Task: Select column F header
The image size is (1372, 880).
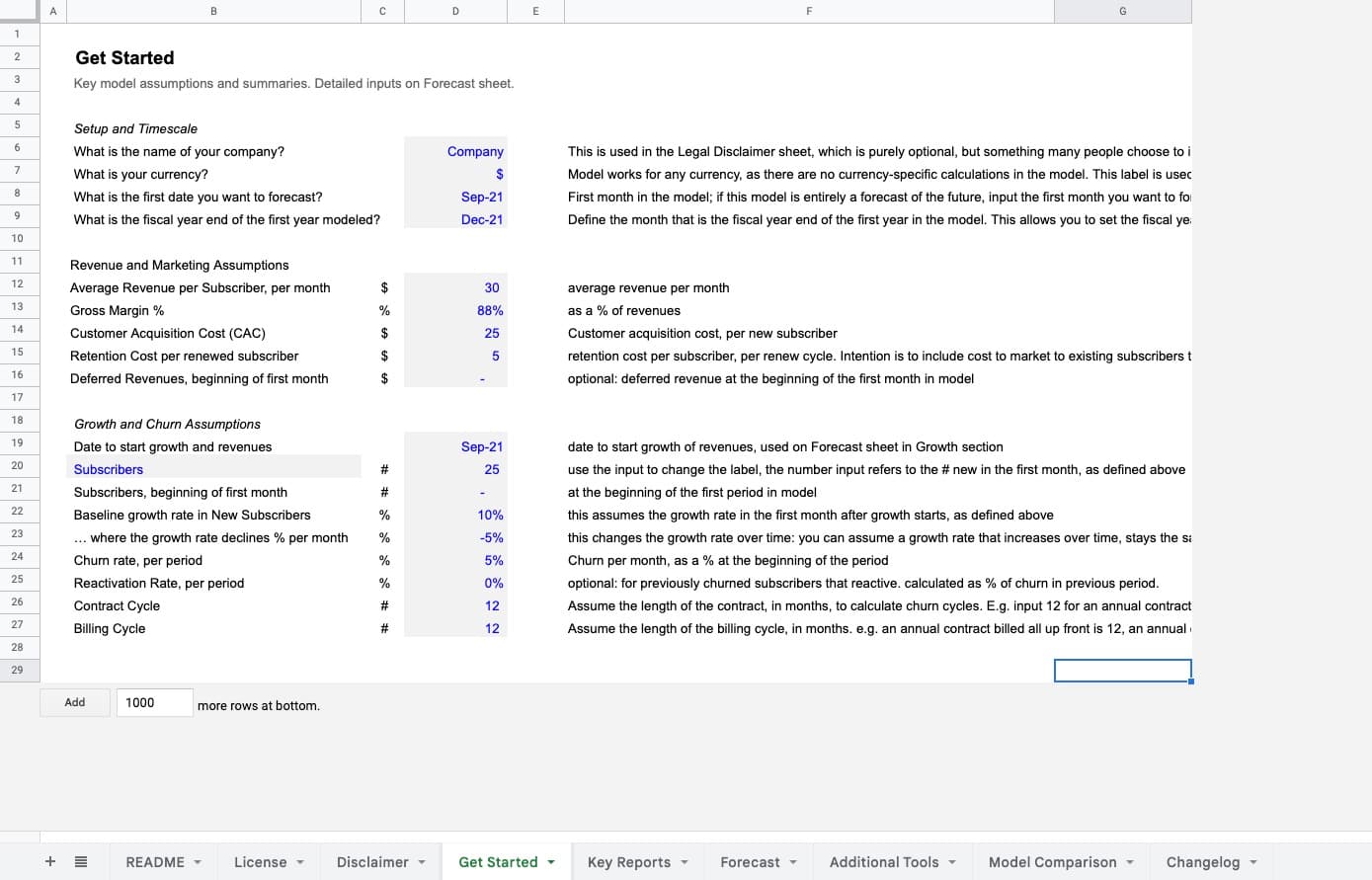Action: click(809, 11)
